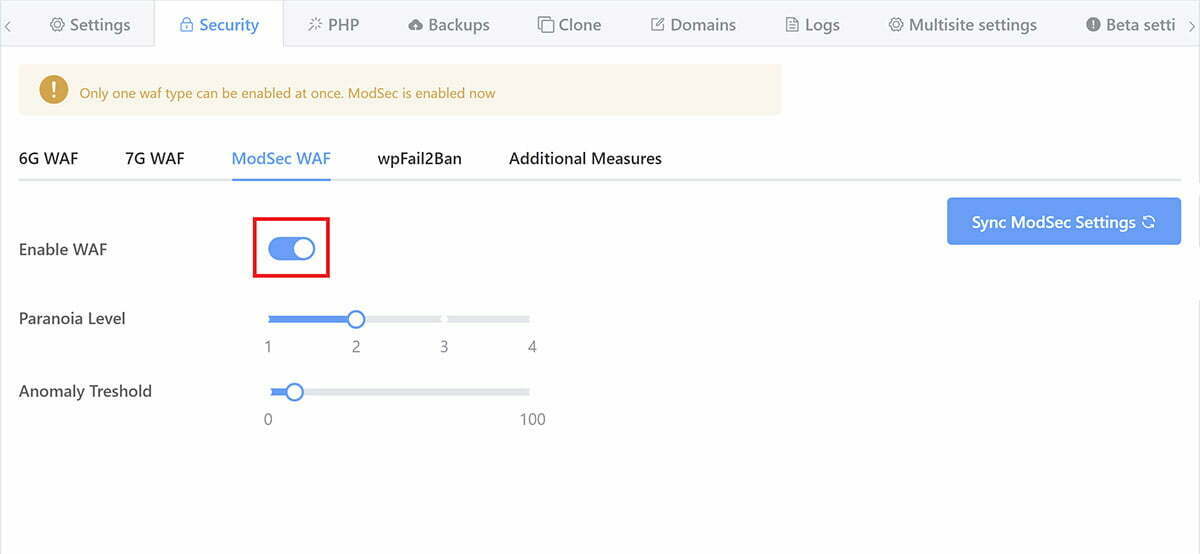Click the document icon beside Logs
The image size is (1200, 554).
(x=792, y=25)
